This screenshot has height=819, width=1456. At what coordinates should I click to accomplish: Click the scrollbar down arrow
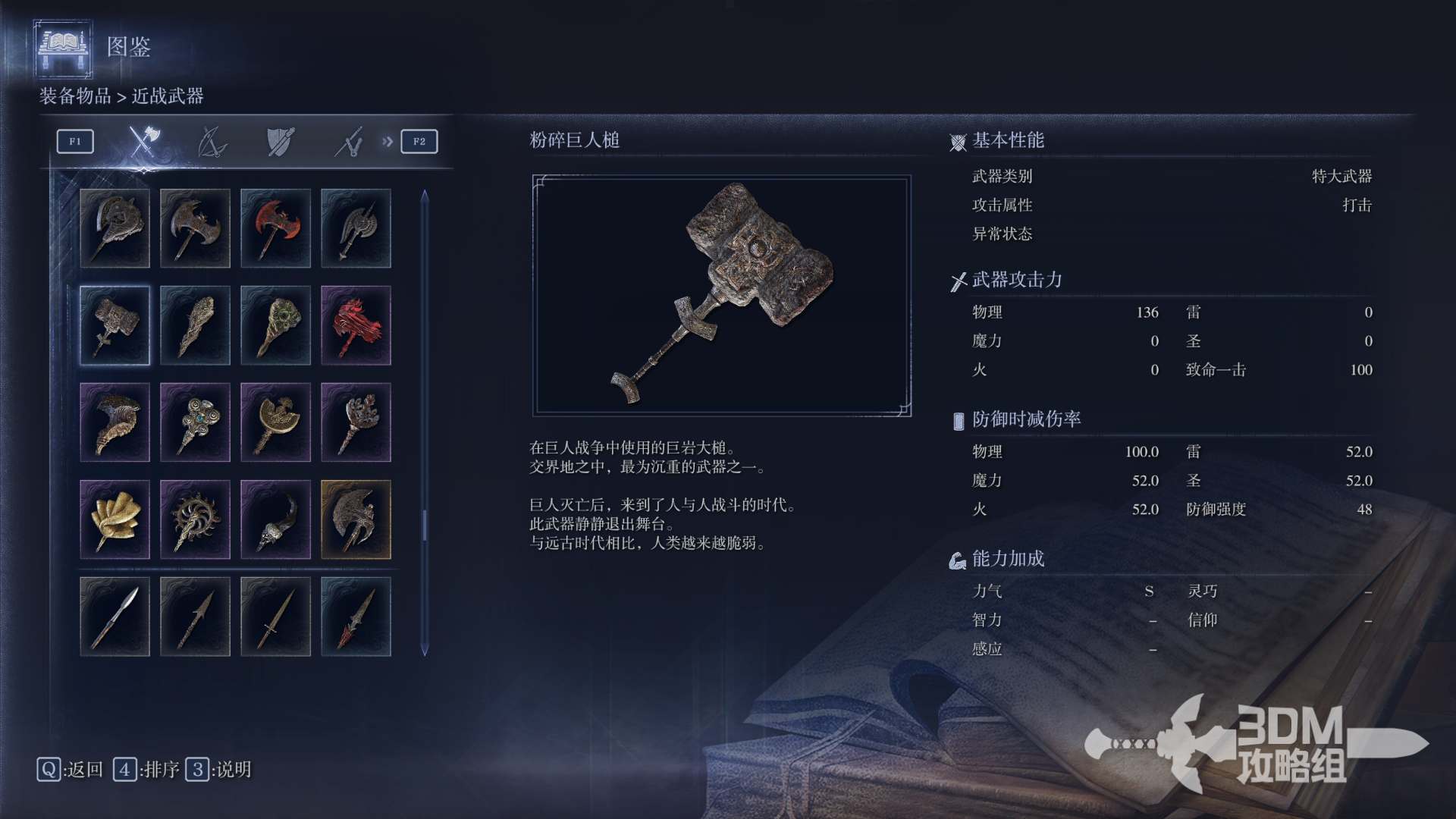425,650
